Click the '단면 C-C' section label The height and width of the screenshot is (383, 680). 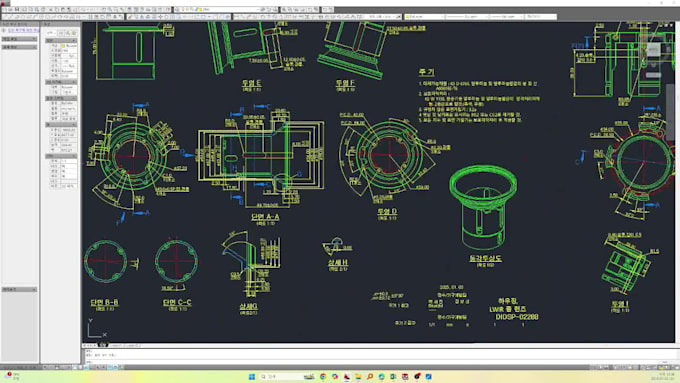pyautogui.click(x=177, y=302)
